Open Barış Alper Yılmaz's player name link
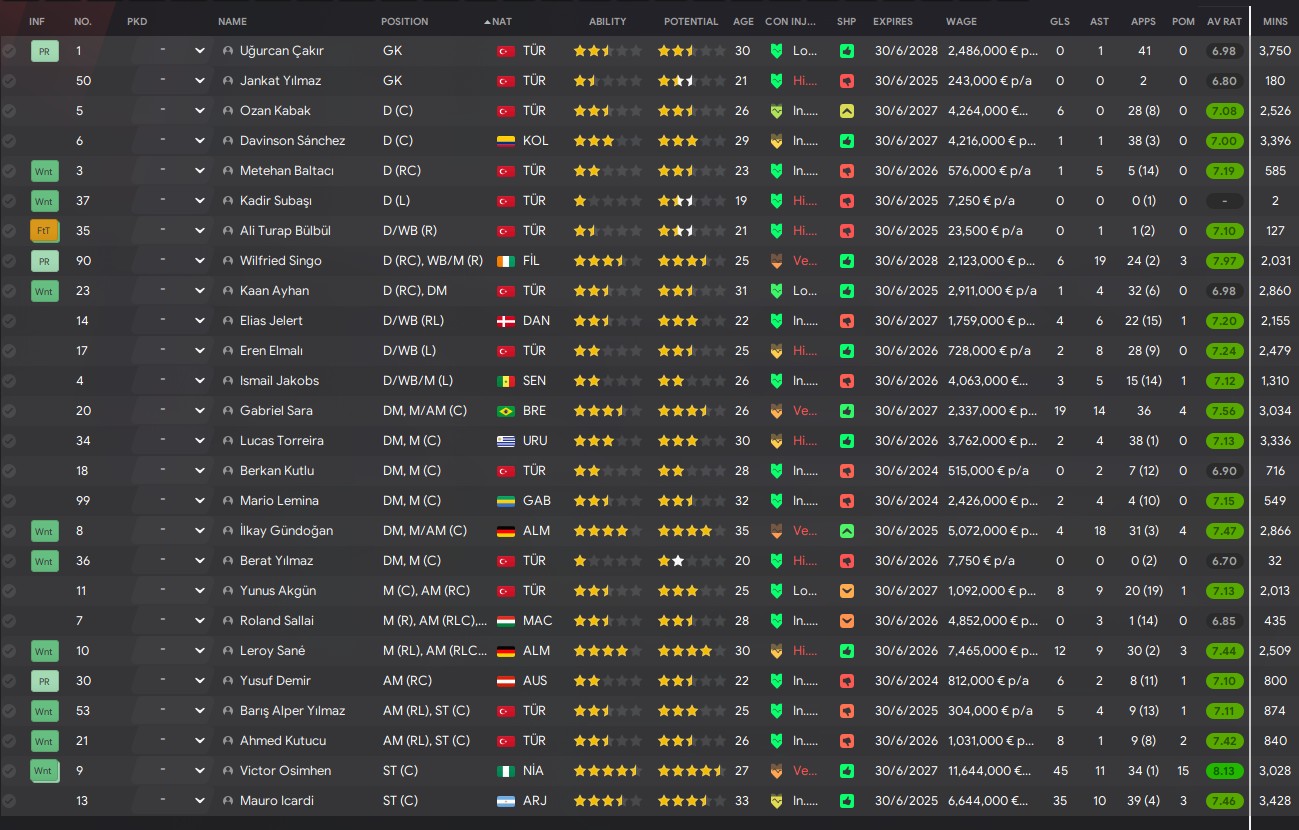The height and width of the screenshot is (830, 1299). pyautogui.click(x=292, y=711)
